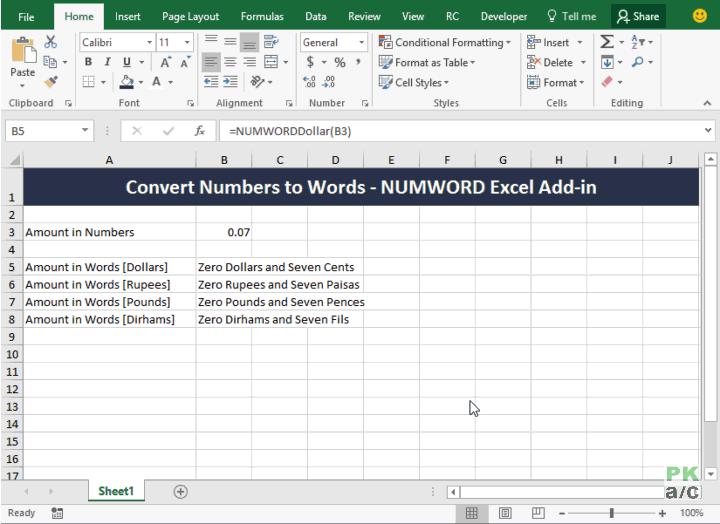Viewport: 720px width, 524px height.
Task: Open the File tab
Action: pos(26,17)
